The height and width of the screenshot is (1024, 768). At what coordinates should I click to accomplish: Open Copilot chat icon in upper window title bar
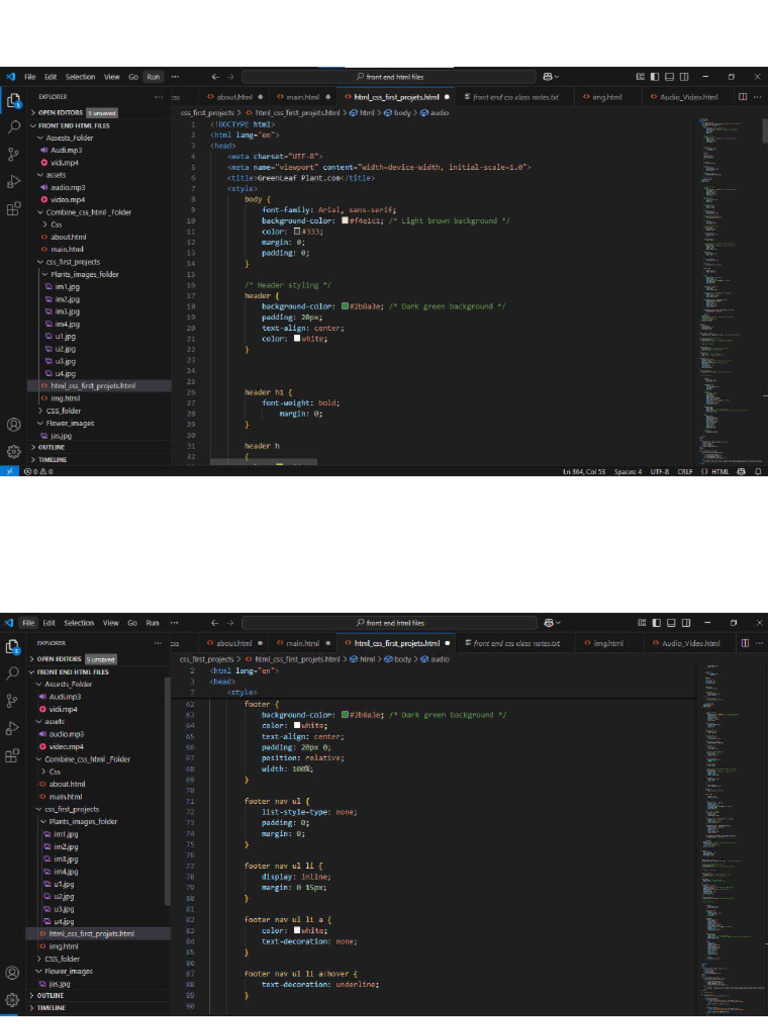pos(549,77)
